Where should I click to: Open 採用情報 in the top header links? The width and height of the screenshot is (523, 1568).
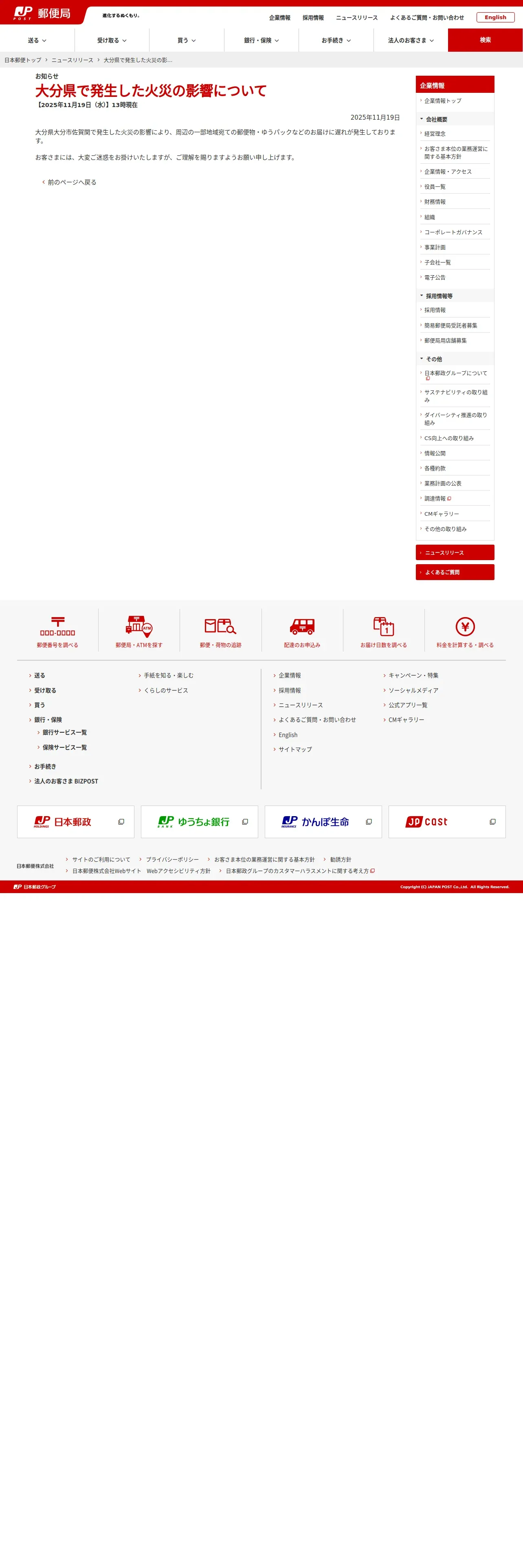(x=314, y=18)
